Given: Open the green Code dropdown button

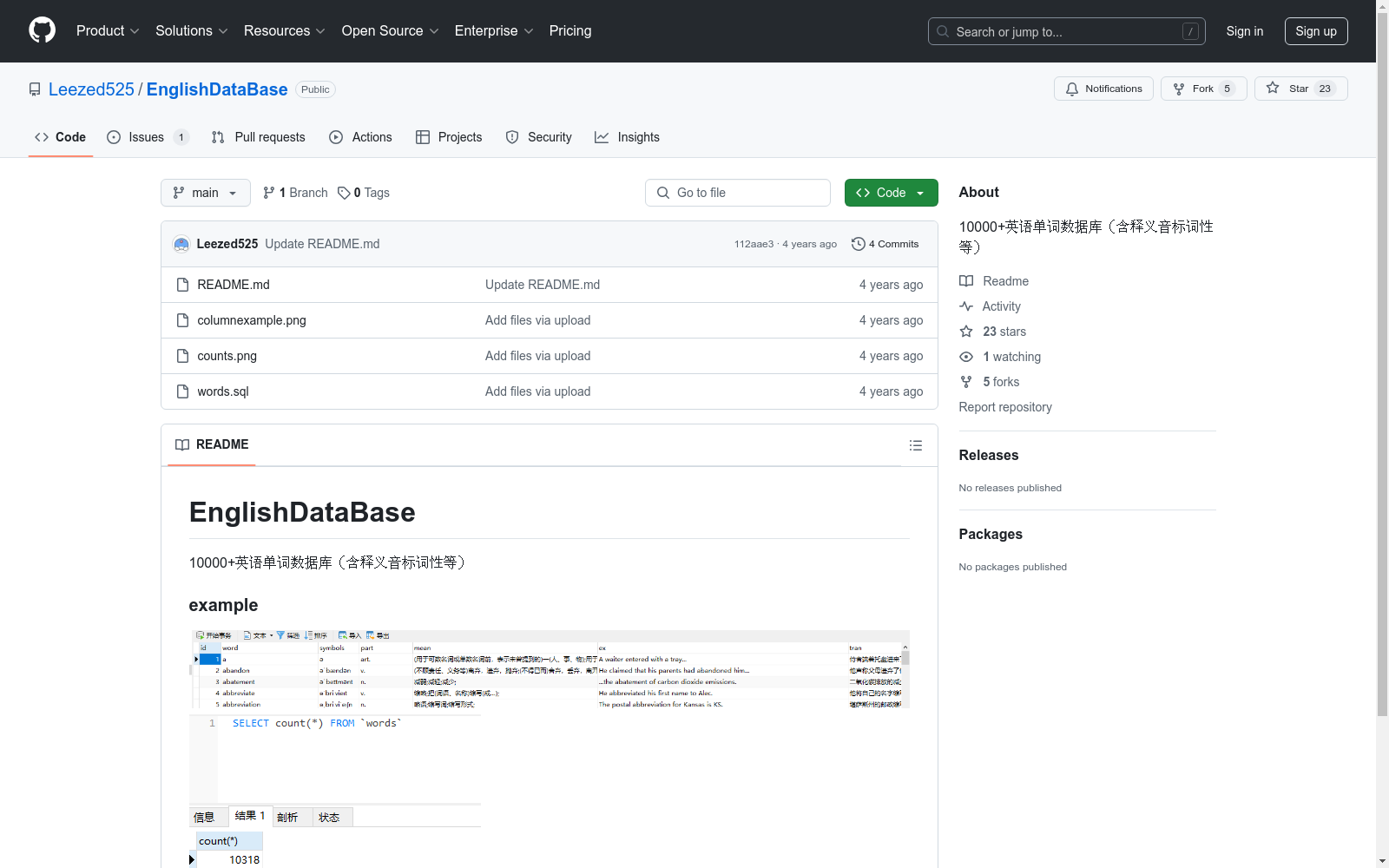Looking at the screenshot, I should [892, 193].
